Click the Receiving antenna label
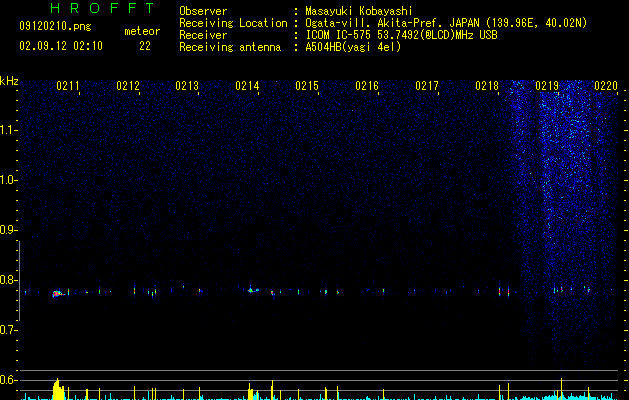Image resolution: width=629 pixels, height=400 pixels. (x=230, y=47)
